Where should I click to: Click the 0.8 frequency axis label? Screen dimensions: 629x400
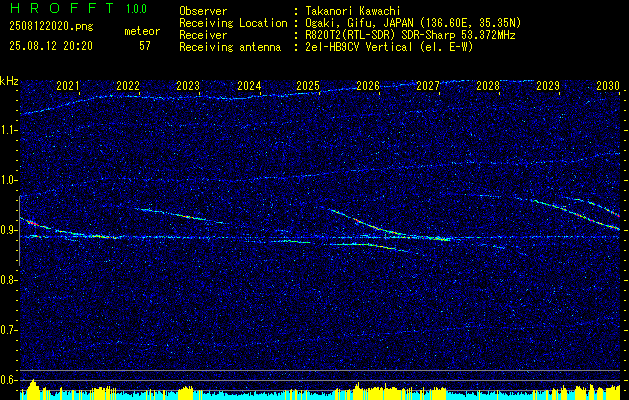[9, 280]
